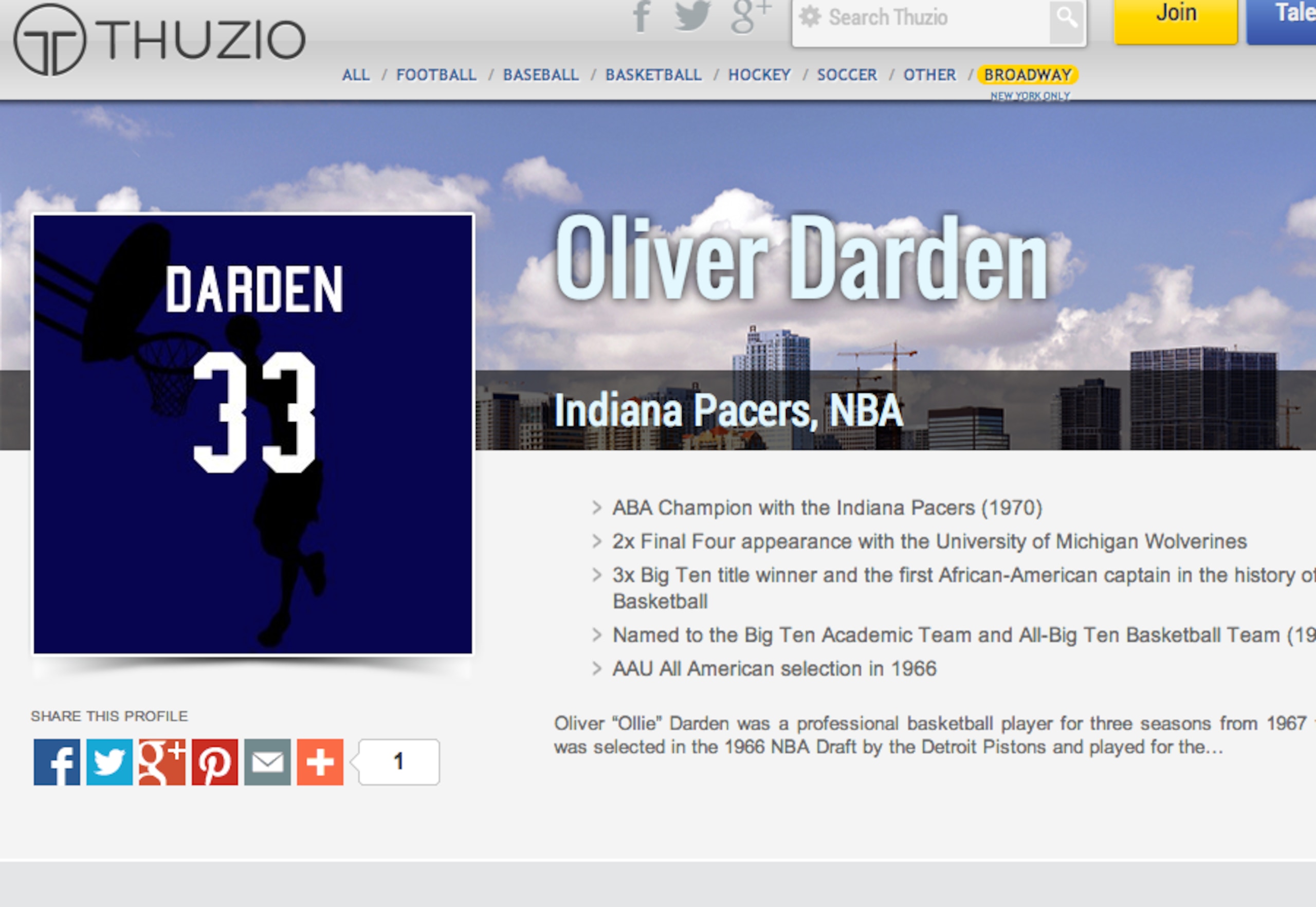Click the Thuzio logo in the header

pos(160,39)
